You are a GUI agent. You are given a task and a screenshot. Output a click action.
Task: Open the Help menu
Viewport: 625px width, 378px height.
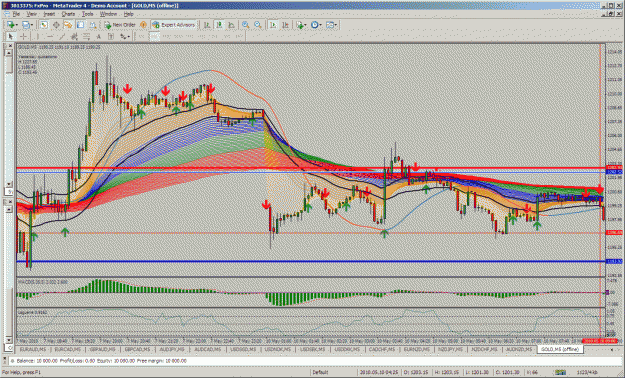click(128, 14)
